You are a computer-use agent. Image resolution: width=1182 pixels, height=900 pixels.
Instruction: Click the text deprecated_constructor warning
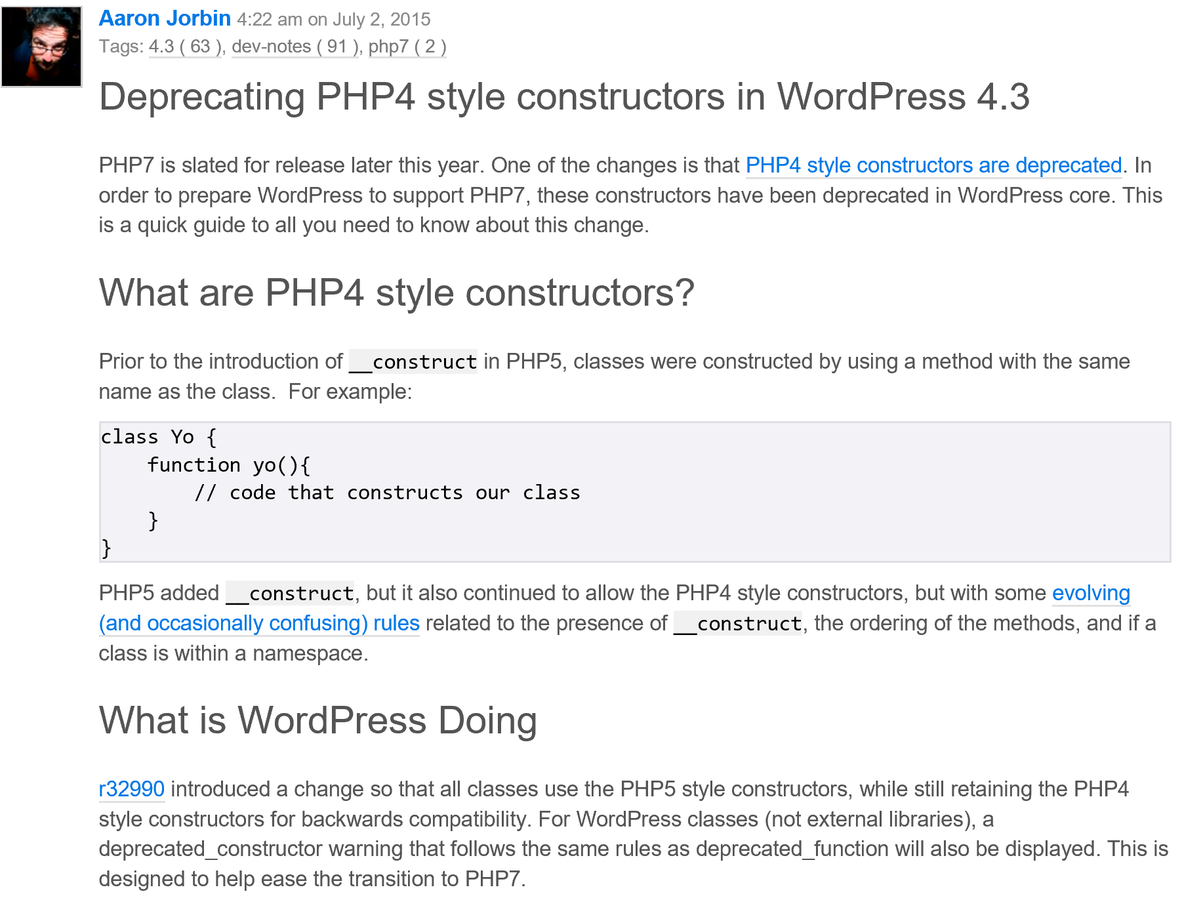point(251,849)
